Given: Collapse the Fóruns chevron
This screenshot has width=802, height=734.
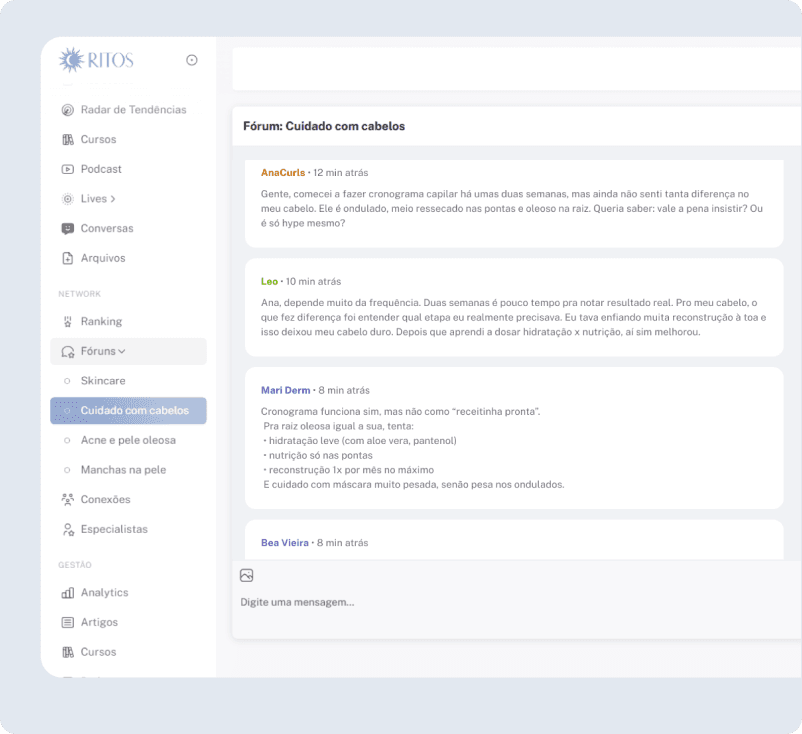Looking at the screenshot, I should (122, 351).
